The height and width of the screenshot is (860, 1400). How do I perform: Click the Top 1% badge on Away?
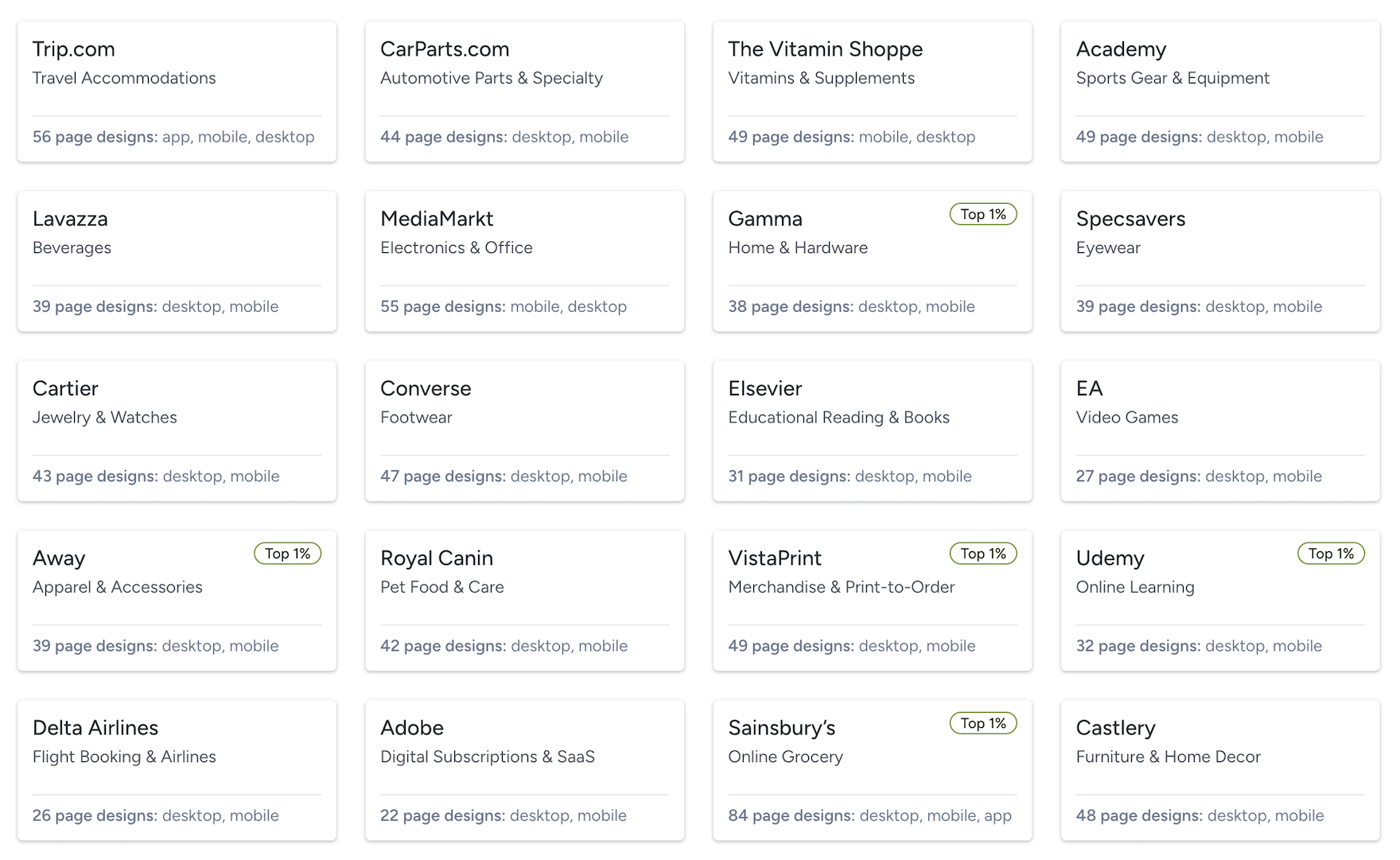point(287,554)
